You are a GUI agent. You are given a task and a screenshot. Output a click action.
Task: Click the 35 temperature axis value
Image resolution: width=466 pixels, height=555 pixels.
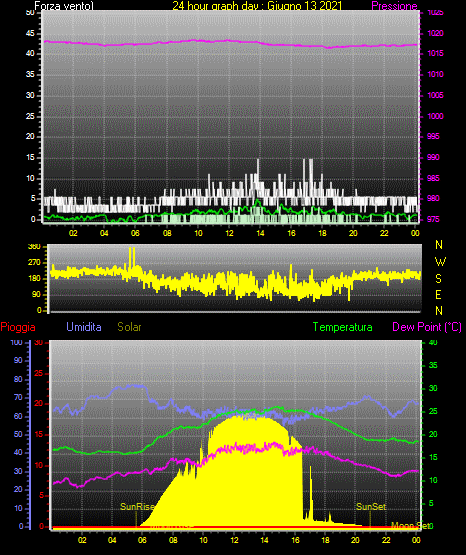433,365
